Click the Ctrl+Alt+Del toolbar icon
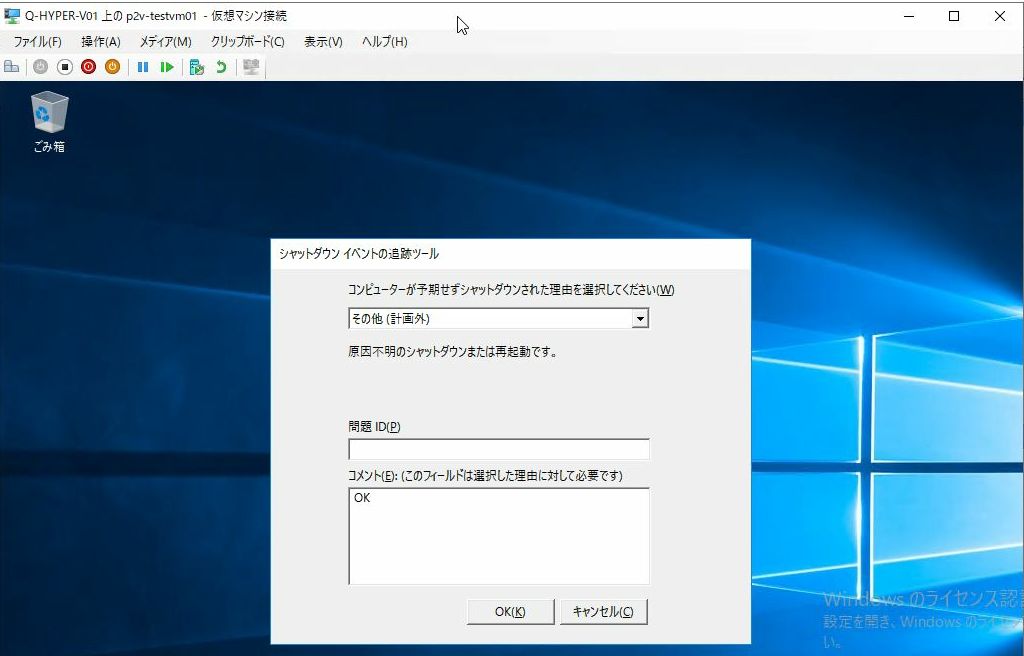Screen dimensions: 1024x656 (x=12, y=67)
